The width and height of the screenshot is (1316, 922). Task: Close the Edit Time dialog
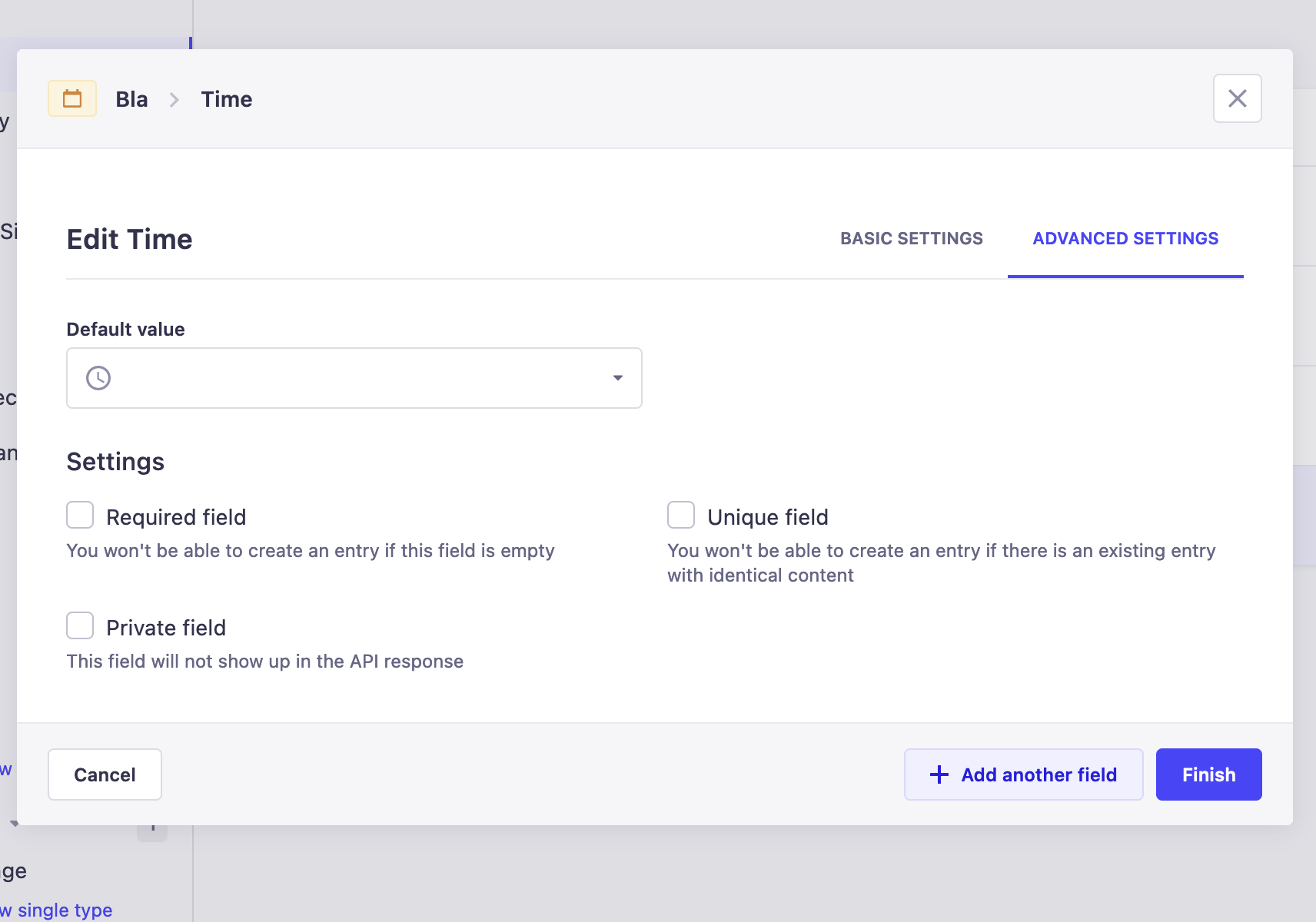[1237, 98]
